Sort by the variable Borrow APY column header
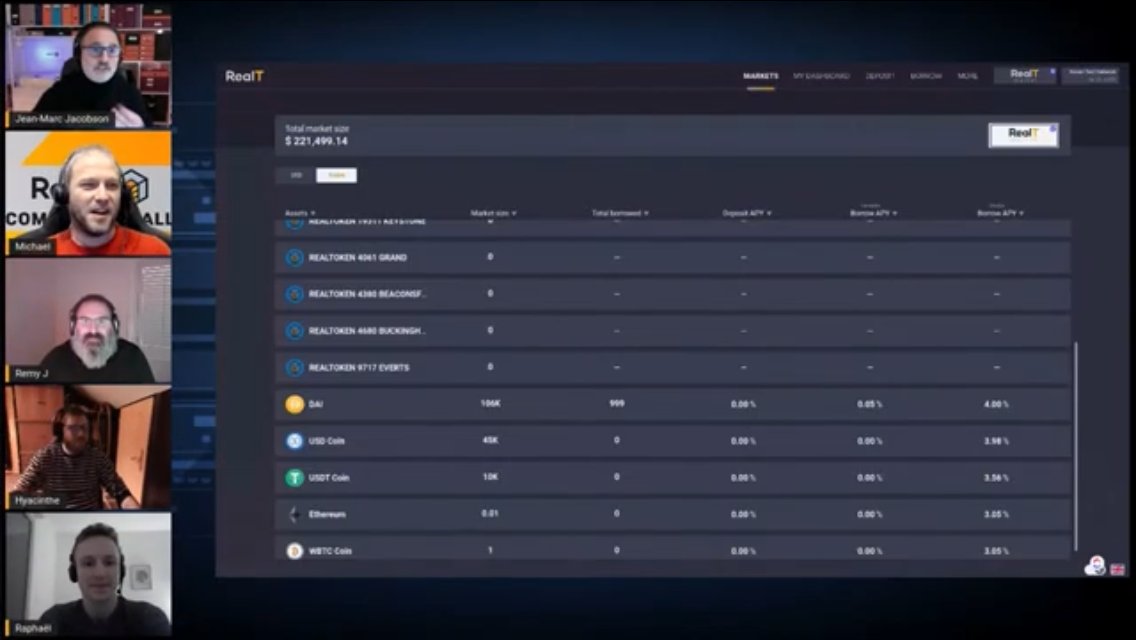Viewport: 1136px width, 640px height. click(x=874, y=212)
